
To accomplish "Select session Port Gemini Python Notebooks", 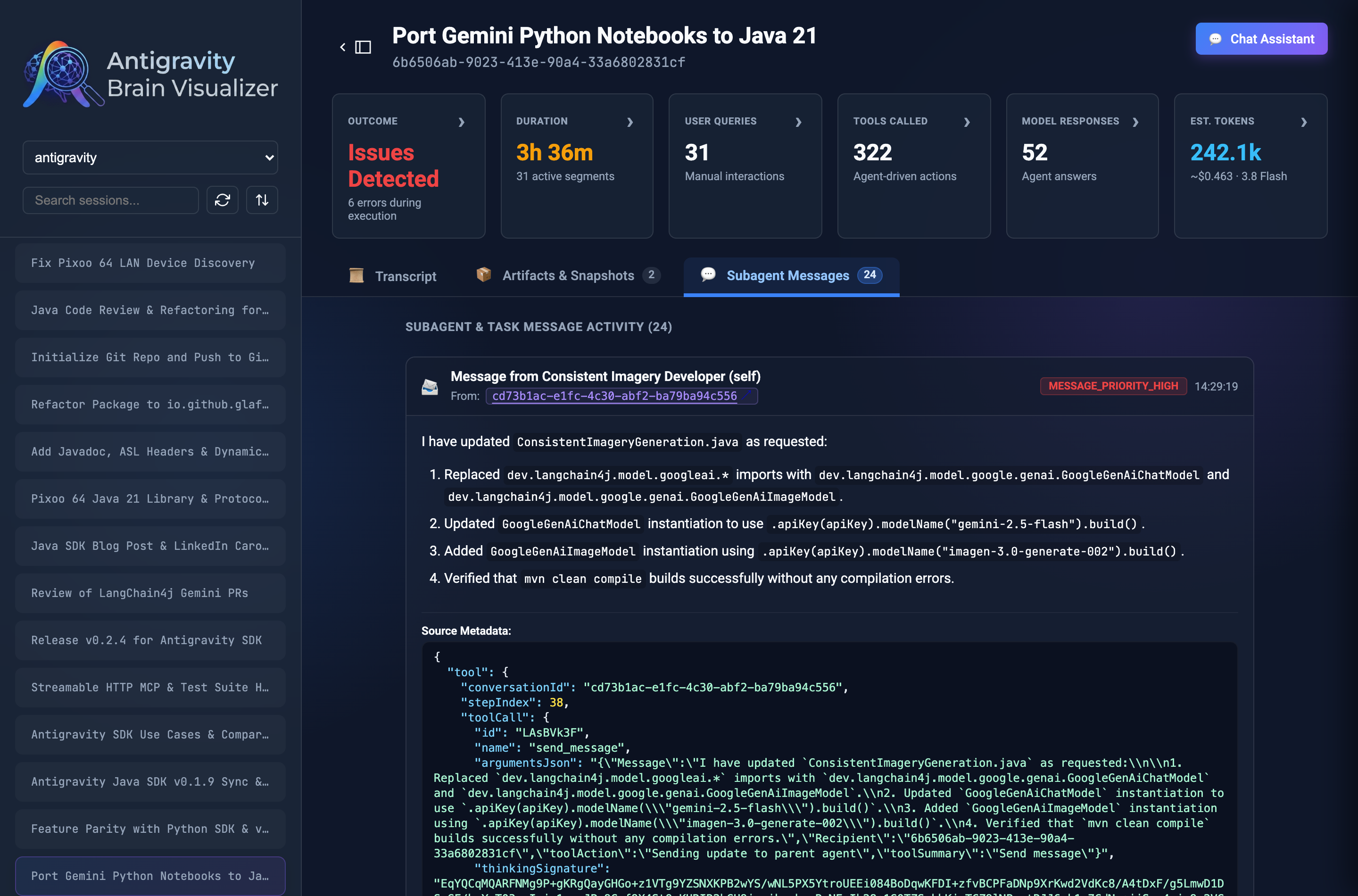I will 150,876.
